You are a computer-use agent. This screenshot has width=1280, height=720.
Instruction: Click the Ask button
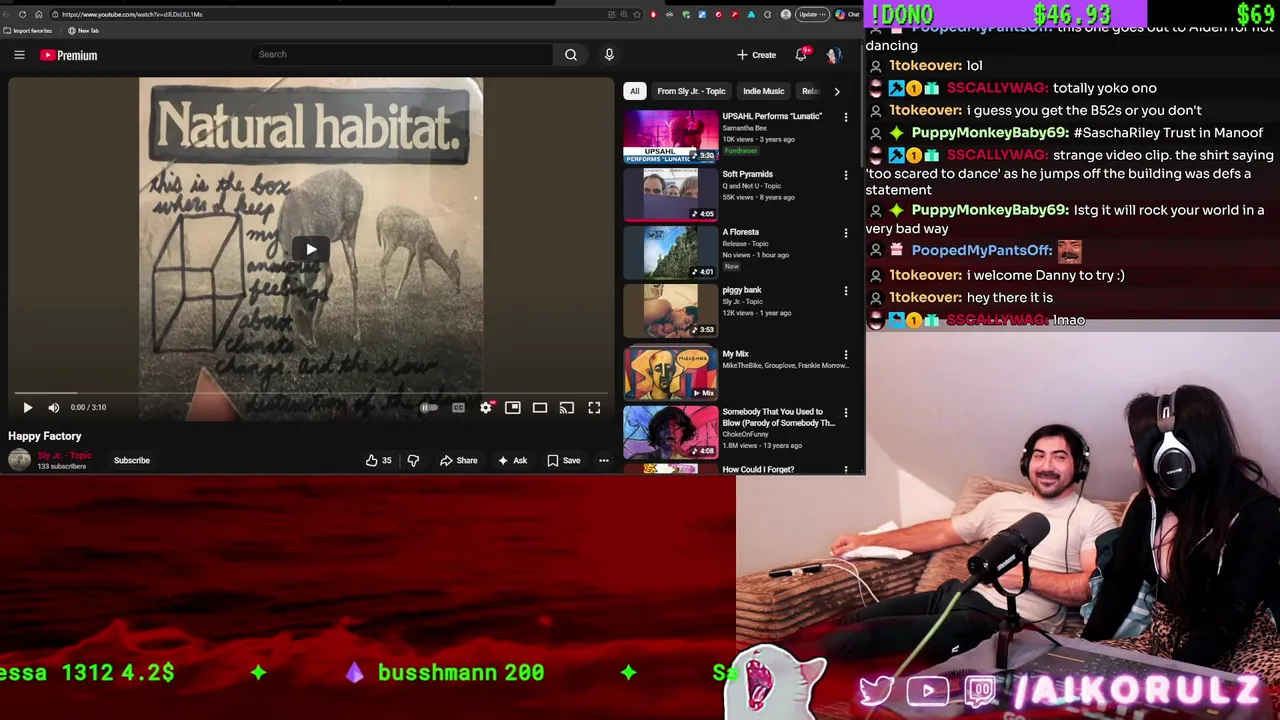click(512, 461)
